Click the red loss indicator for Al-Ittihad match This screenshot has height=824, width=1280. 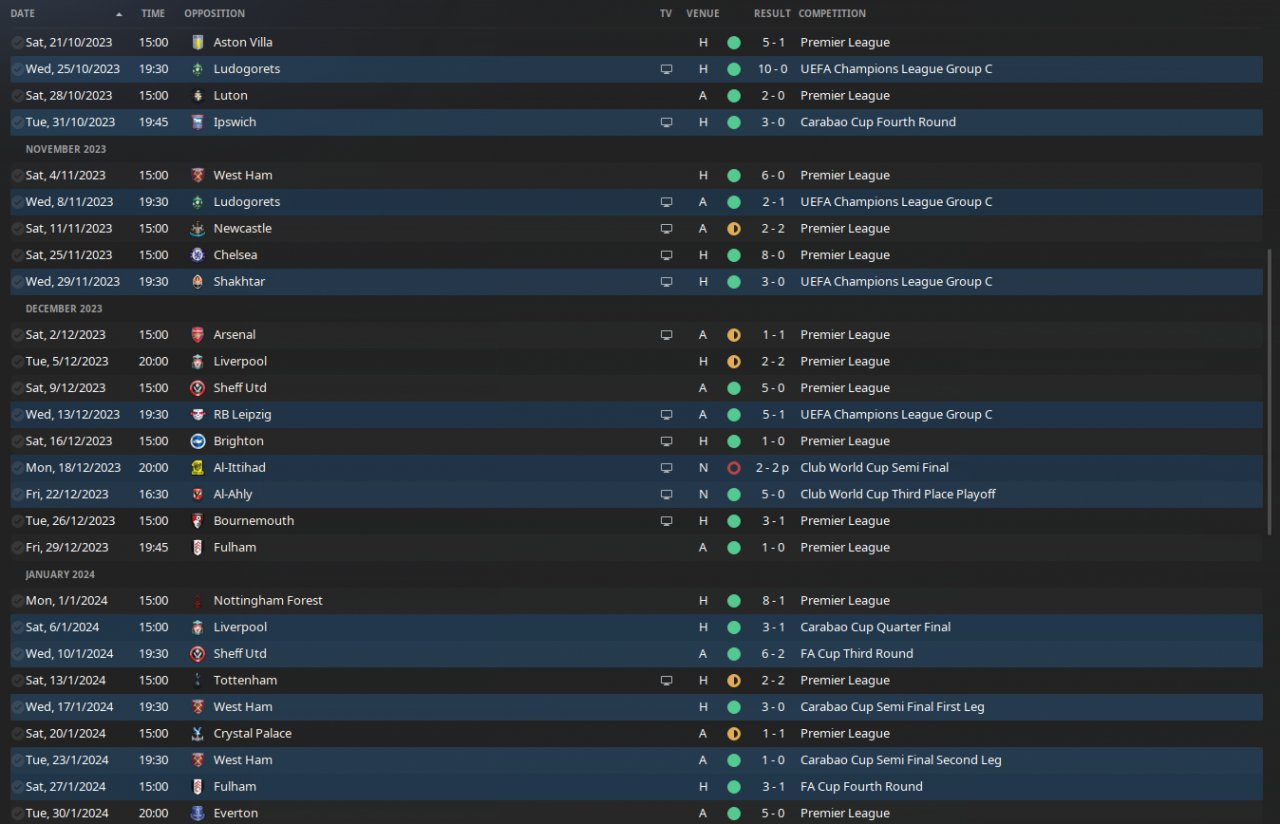click(734, 468)
